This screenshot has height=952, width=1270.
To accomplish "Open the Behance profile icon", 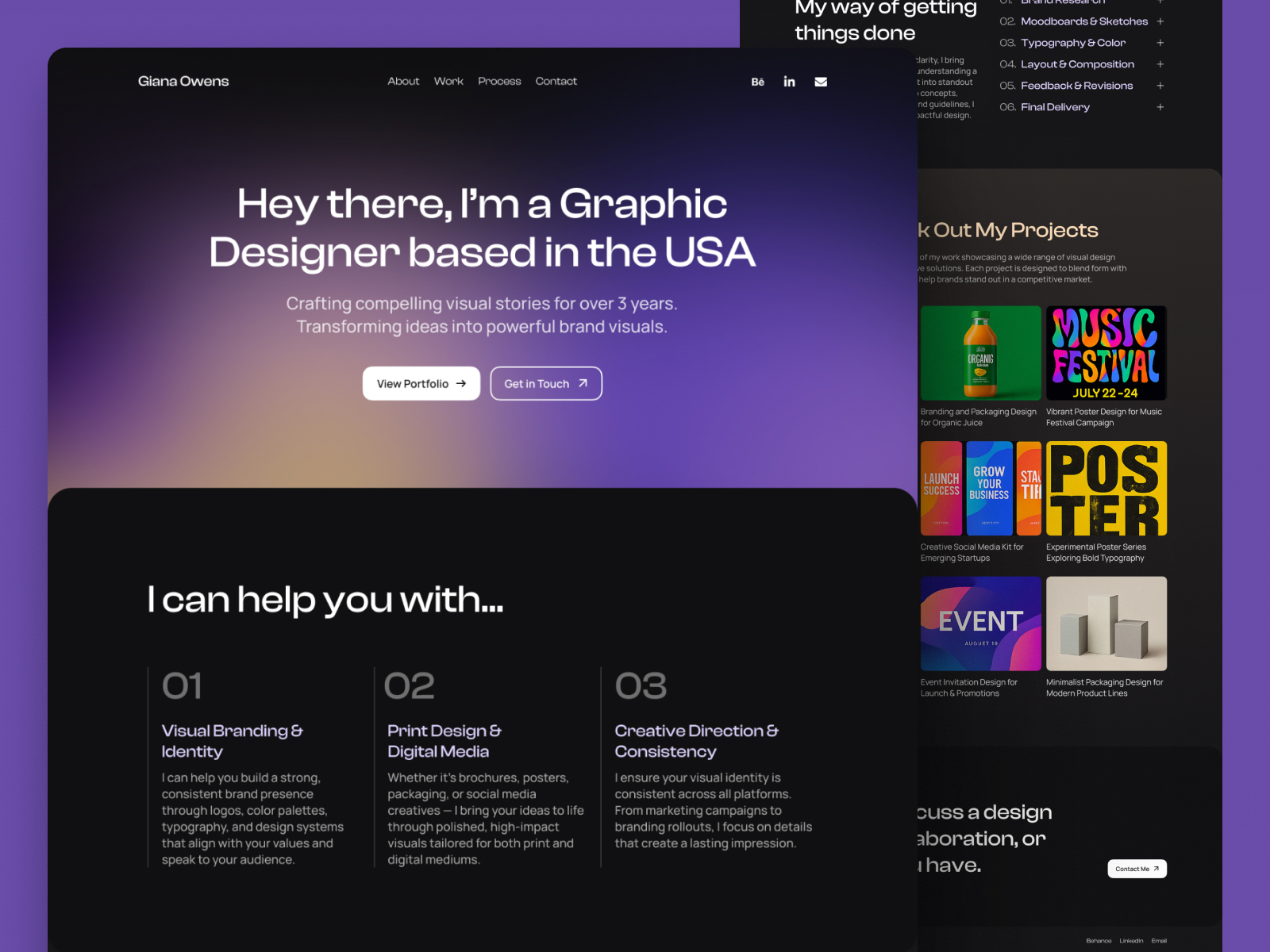I will 757,82.
